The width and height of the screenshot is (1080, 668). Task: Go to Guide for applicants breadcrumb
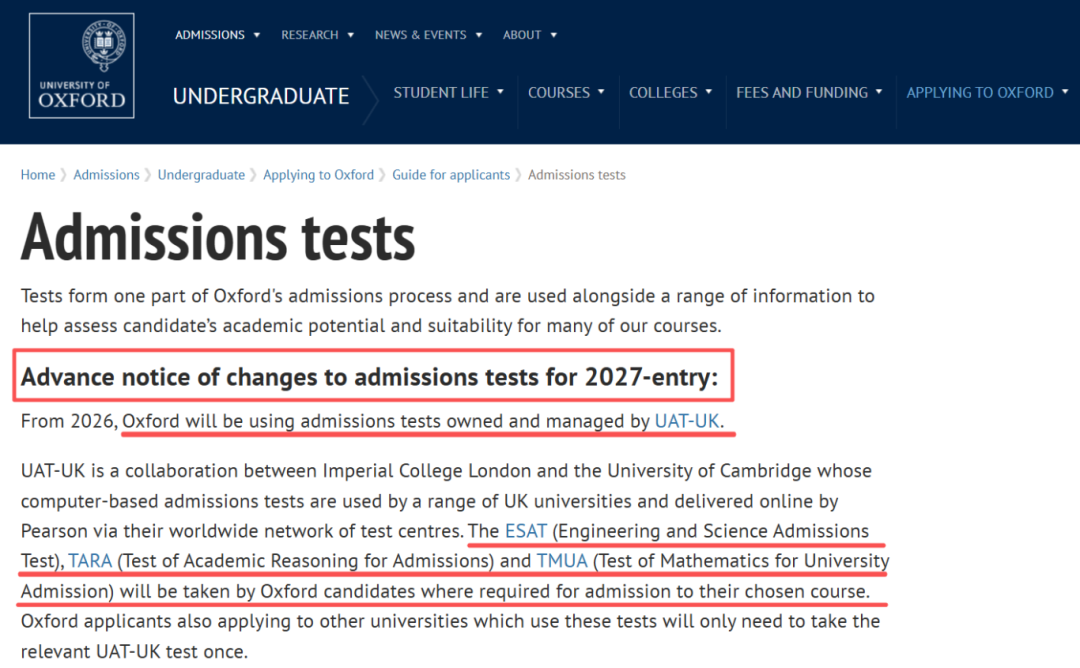tap(450, 175)
